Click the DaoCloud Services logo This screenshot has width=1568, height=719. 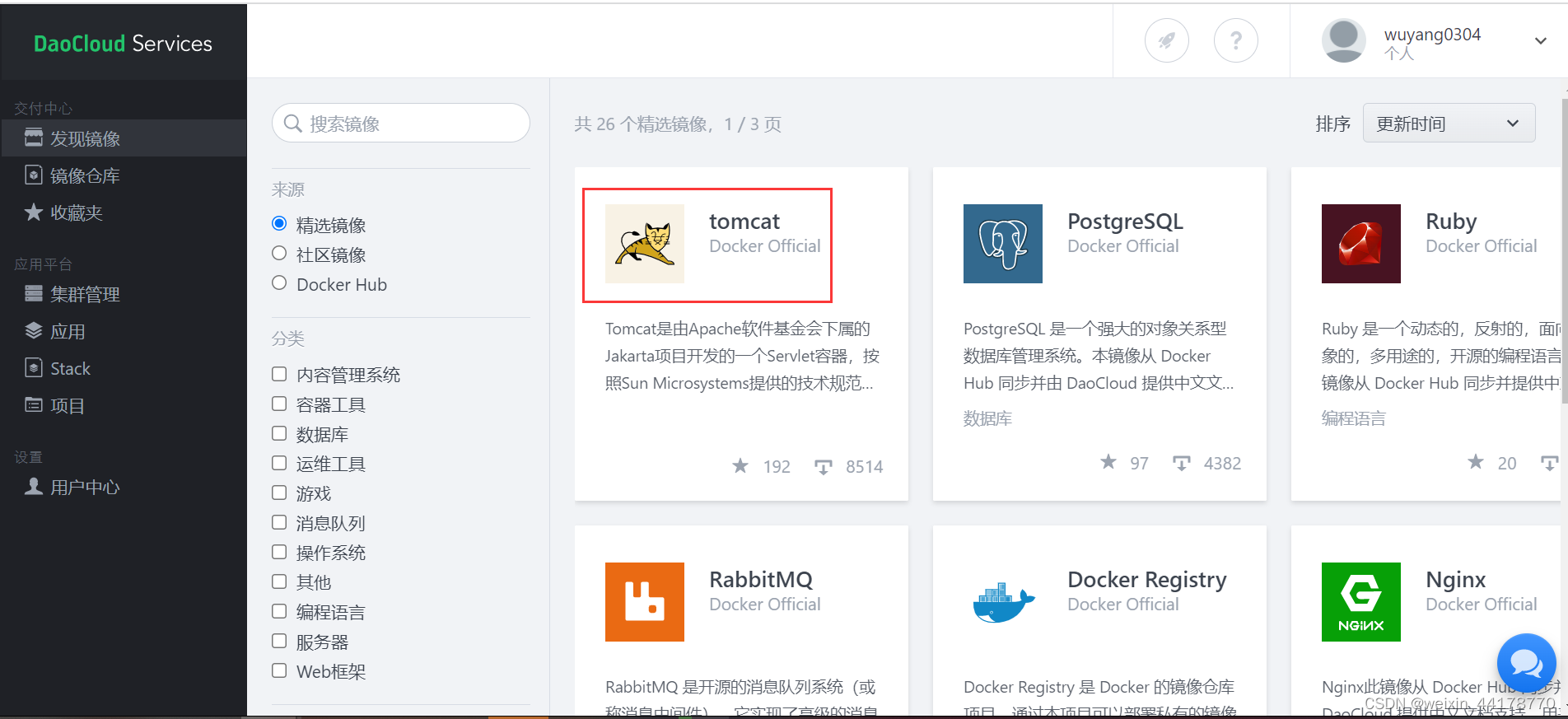(x=123, y=43)
